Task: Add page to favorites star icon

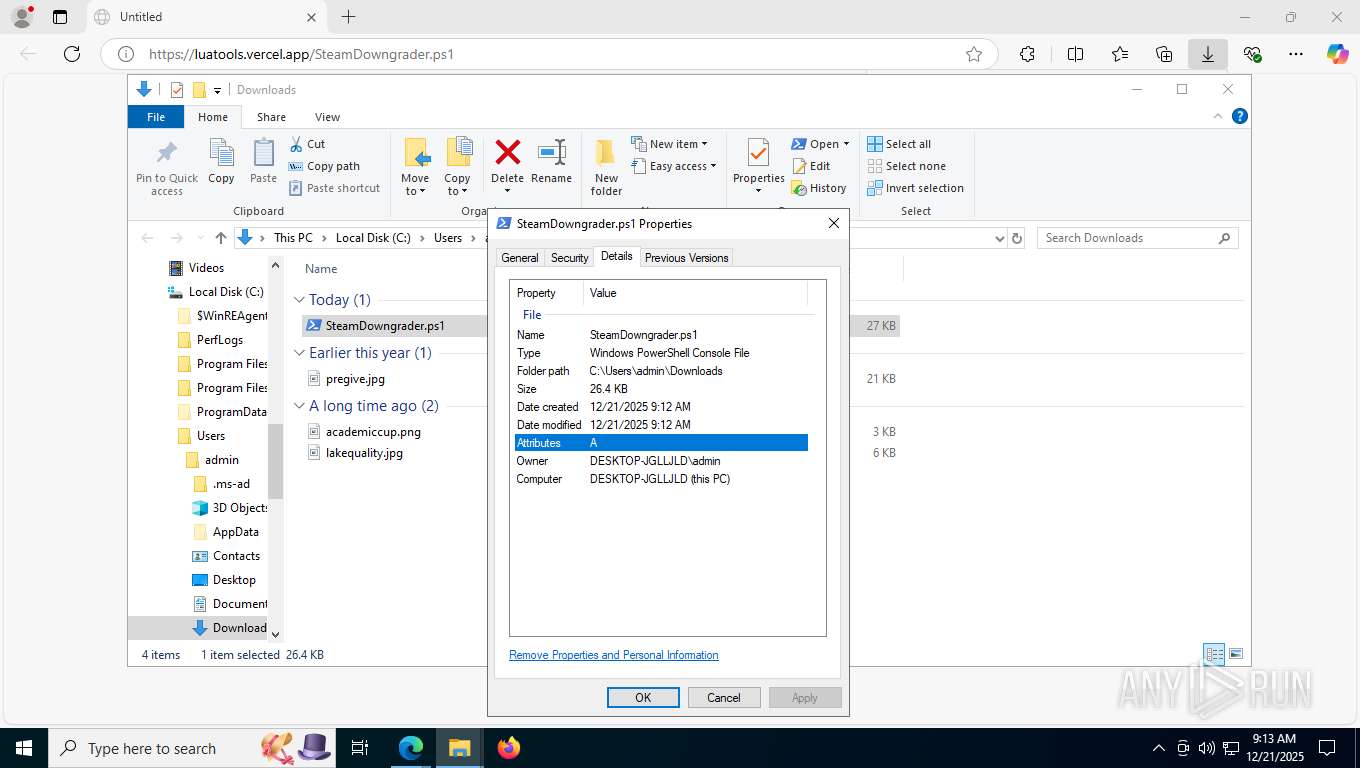Action: 973,54
